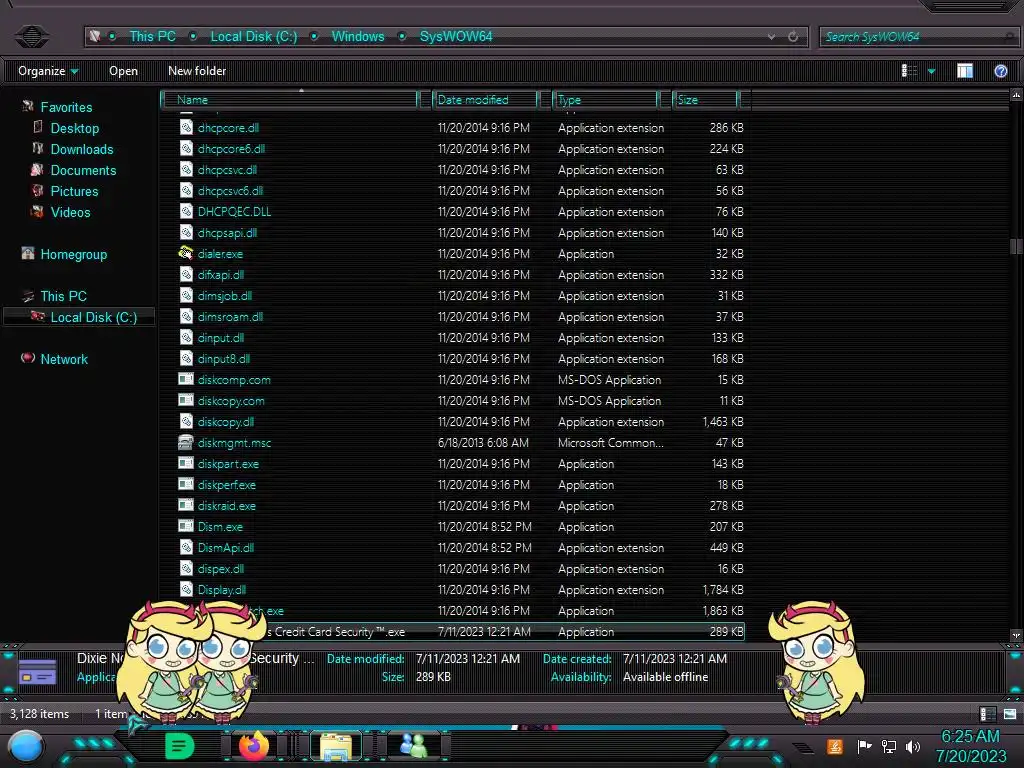Click the scroll down arrow of list
Image resolution: width=1024 pixels, height=768 pixels.
click(x=1016, y=635)
